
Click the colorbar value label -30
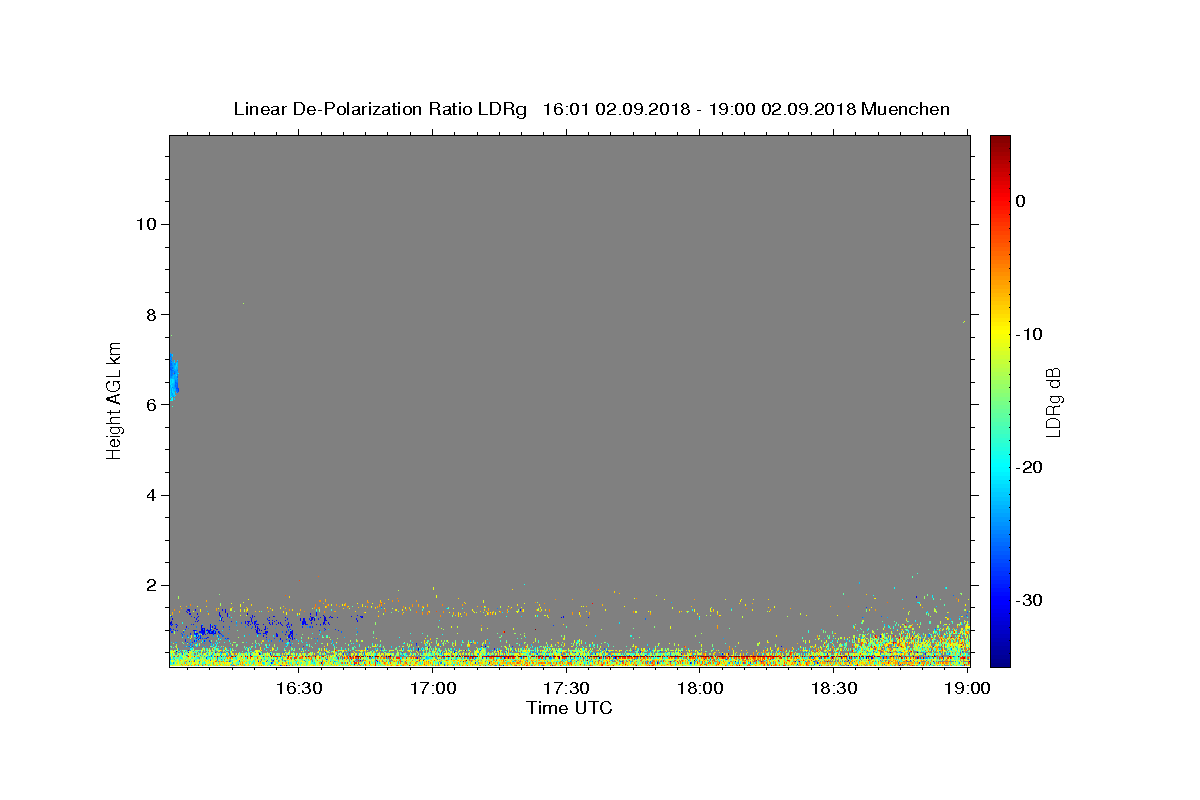(1029, 600)
